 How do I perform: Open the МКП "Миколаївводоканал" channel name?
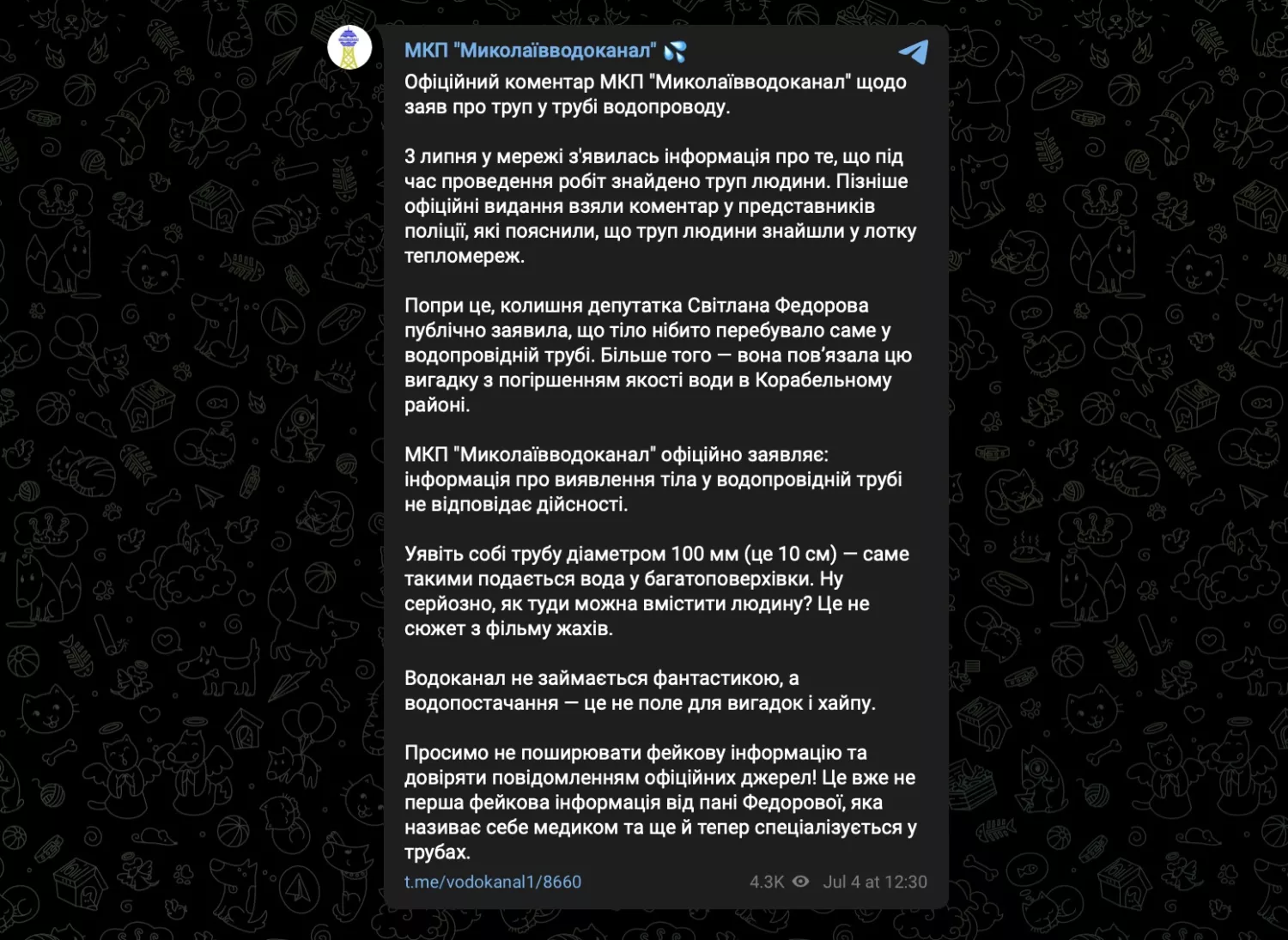pos(530,51)
